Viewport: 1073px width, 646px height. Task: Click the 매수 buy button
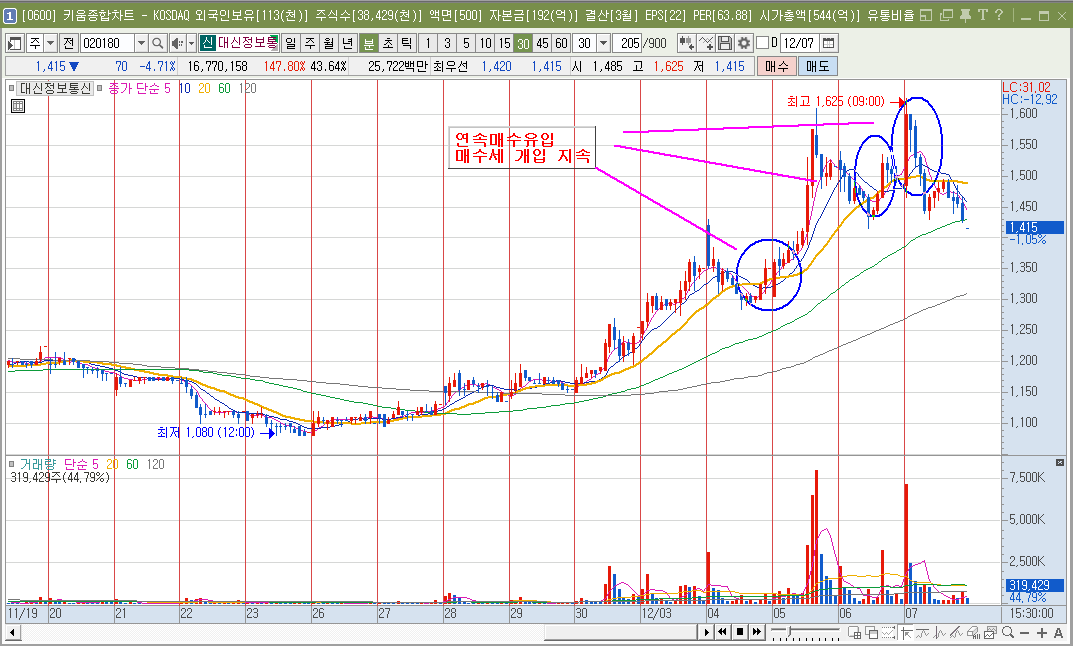[x=775, y=65]
